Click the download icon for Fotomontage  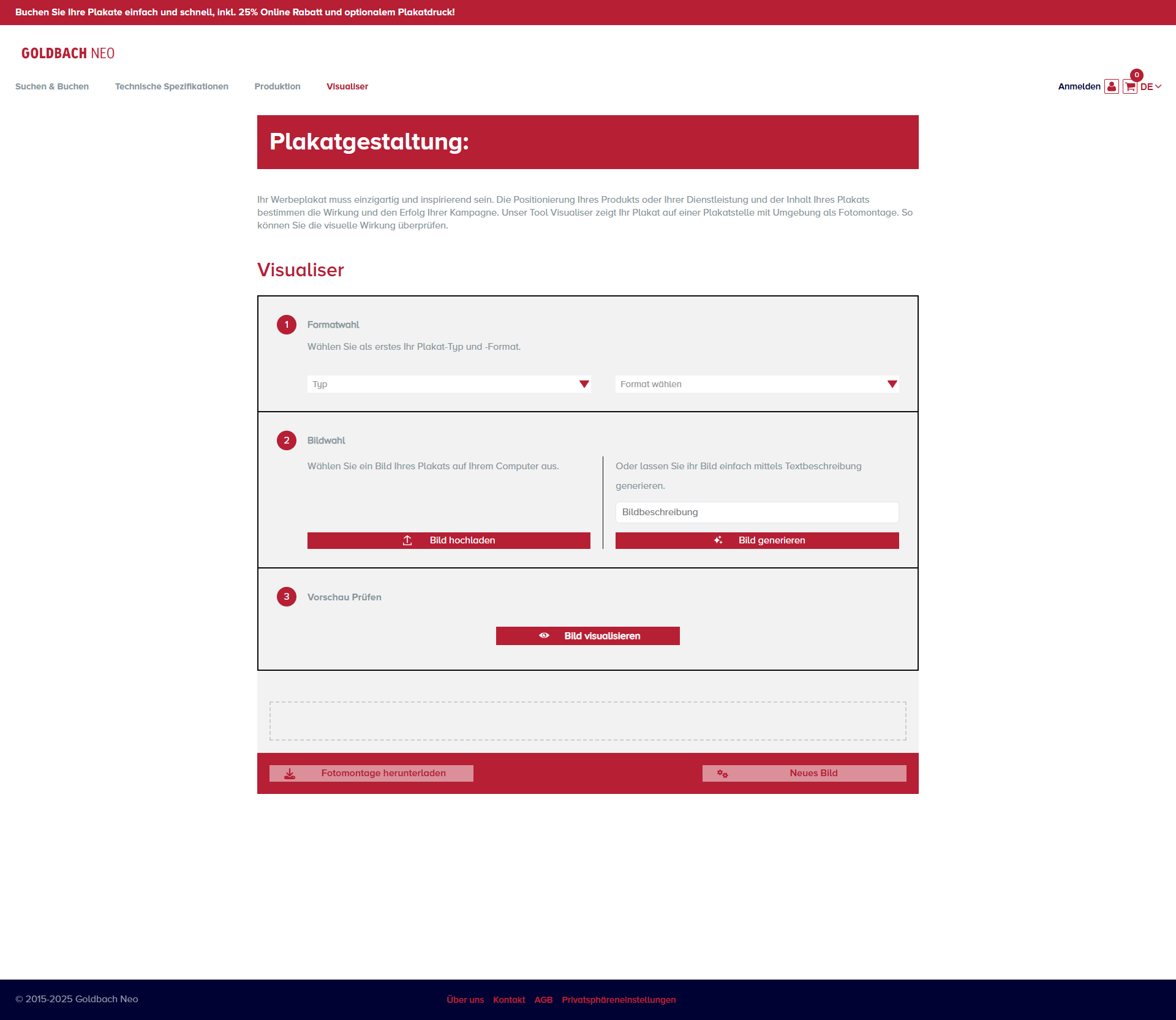click(290, 774)
